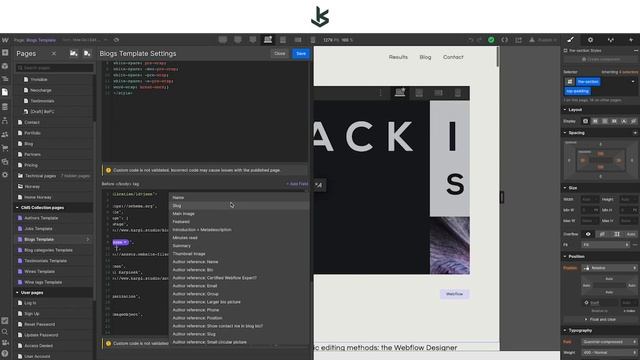Viewport: 640px width, 360px height.
Task: Open the search tool in left sidebar
Action: click(x=5, y=332)
